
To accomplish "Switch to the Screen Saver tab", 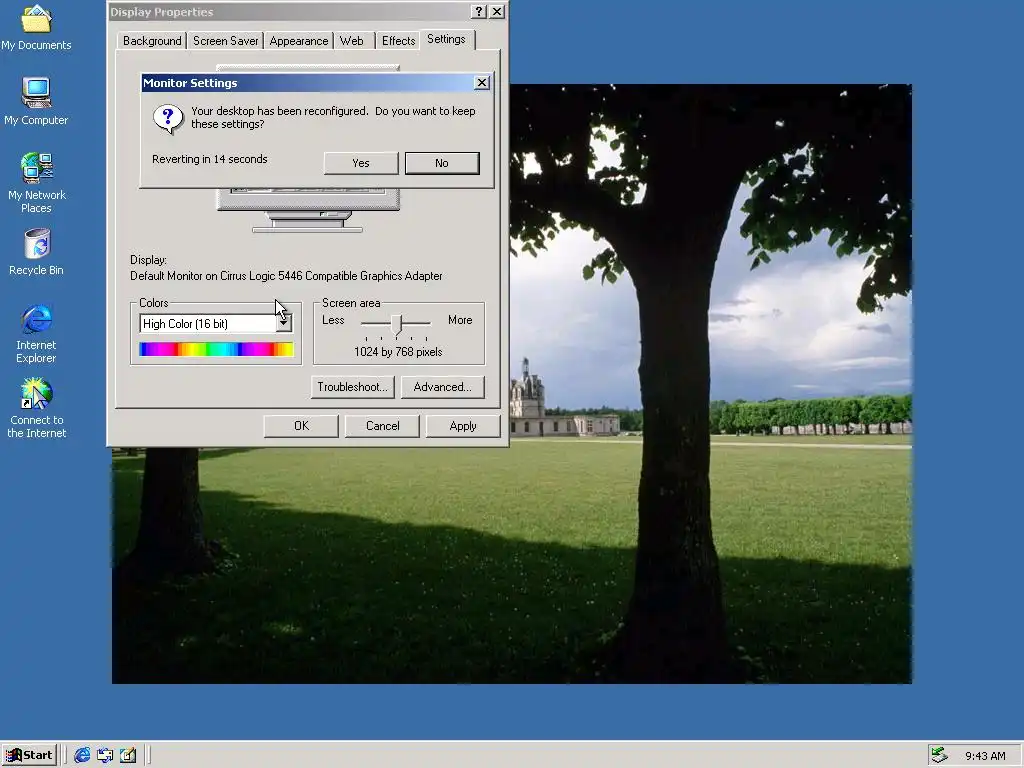I will [x=226, y=40].
